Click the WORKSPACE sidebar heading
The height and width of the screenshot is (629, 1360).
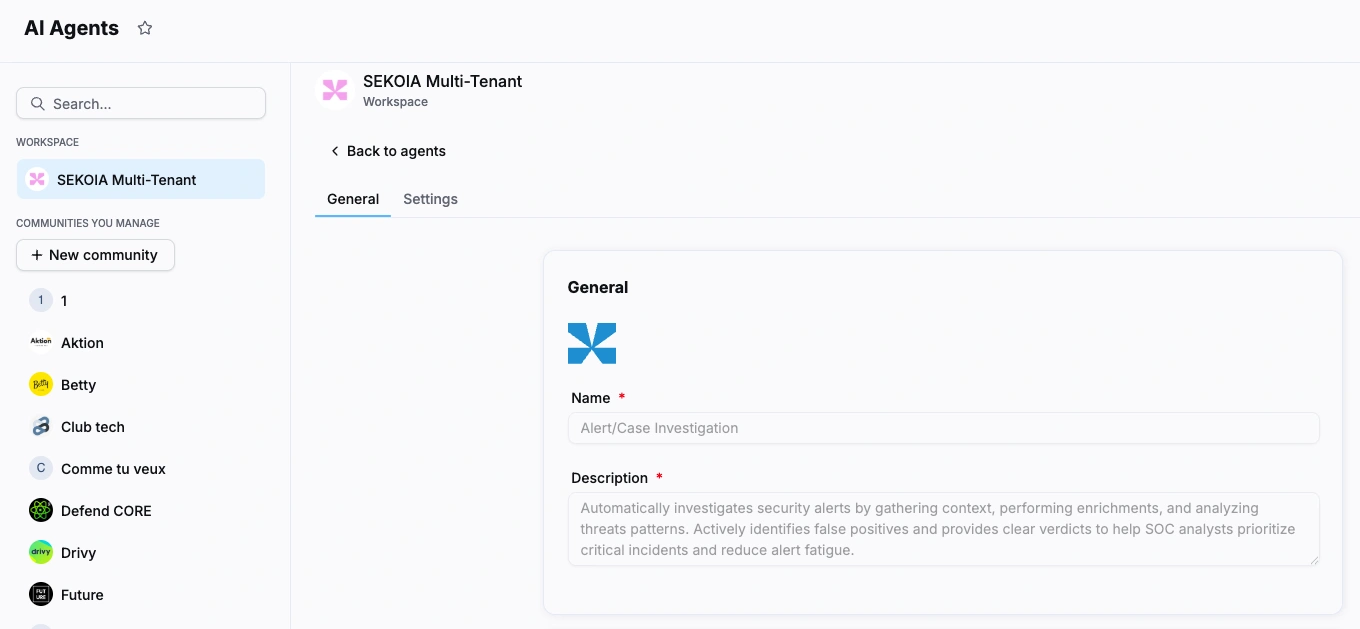pyautogui.click(x=47, y=142)
